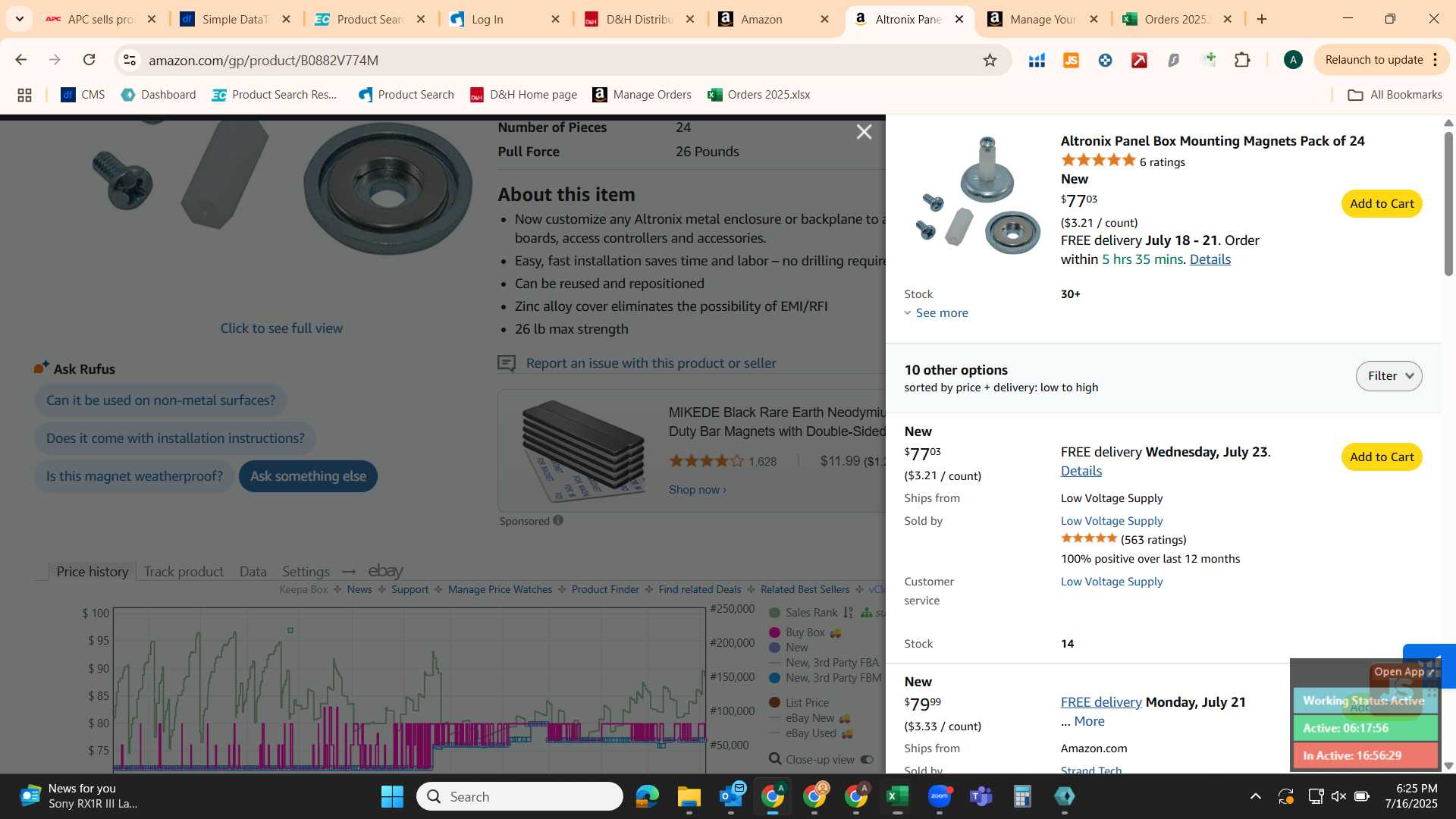The height and width of the screenshot is (819, 1456).
Task: Click to see full view of product image
Action: (281, 328)
